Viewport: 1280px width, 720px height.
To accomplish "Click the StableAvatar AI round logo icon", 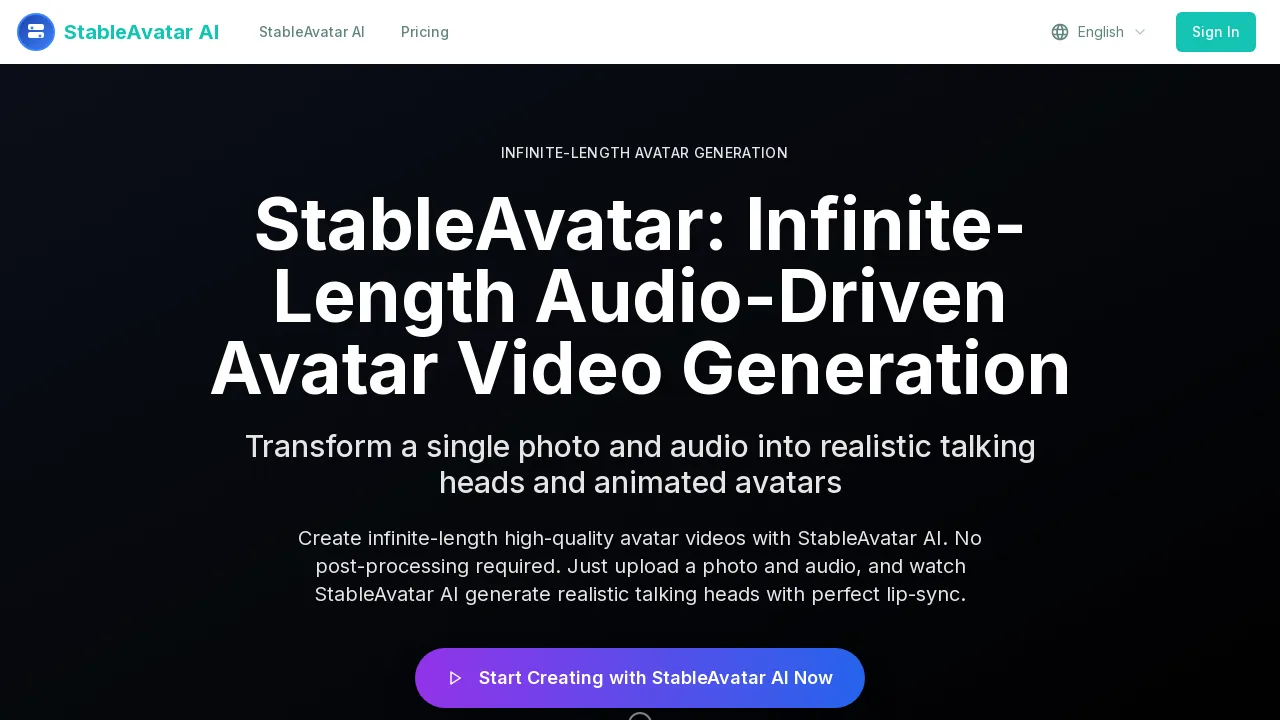I will tap(36, 32).
